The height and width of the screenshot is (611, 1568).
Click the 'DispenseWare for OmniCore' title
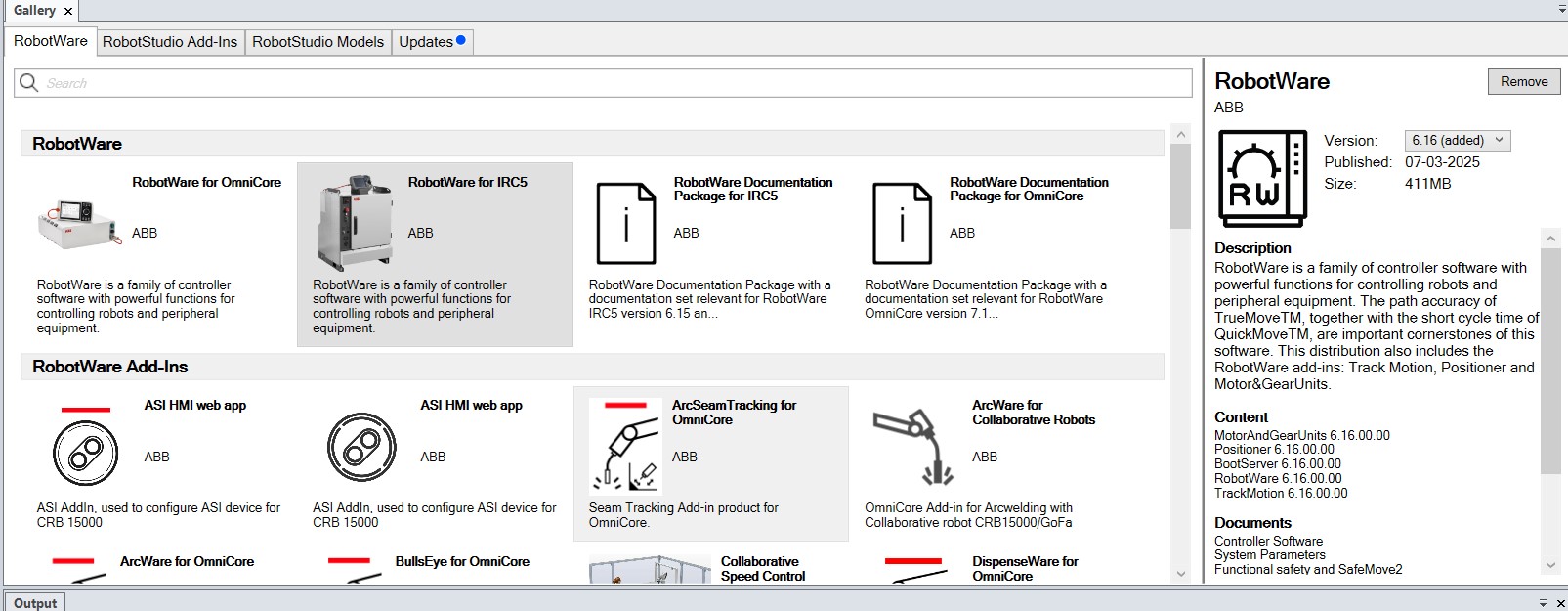[x=1025, y=568]
